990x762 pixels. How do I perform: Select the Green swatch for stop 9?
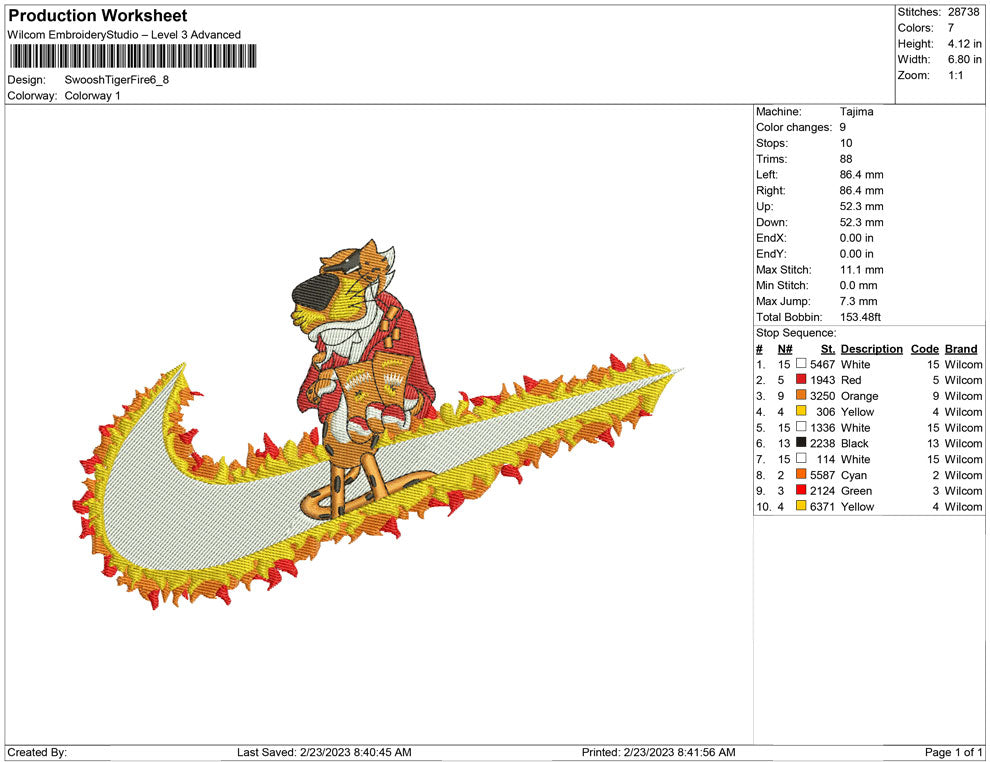[800, 491]
